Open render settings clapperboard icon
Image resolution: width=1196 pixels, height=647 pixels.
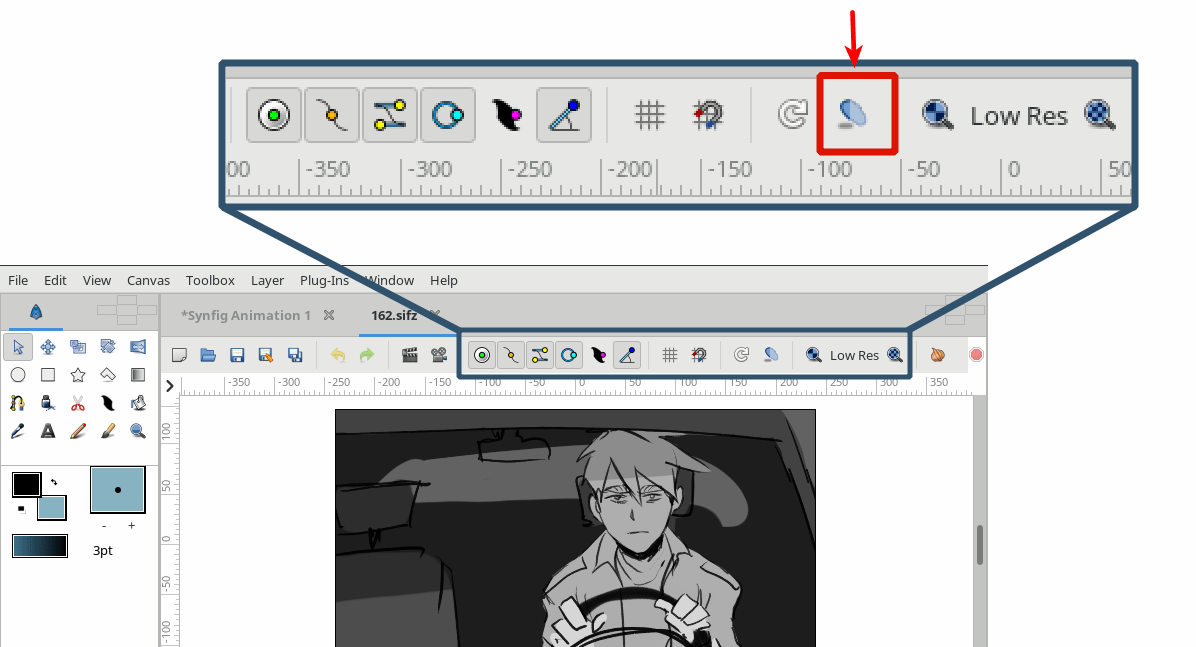click(x=410, y=355)
